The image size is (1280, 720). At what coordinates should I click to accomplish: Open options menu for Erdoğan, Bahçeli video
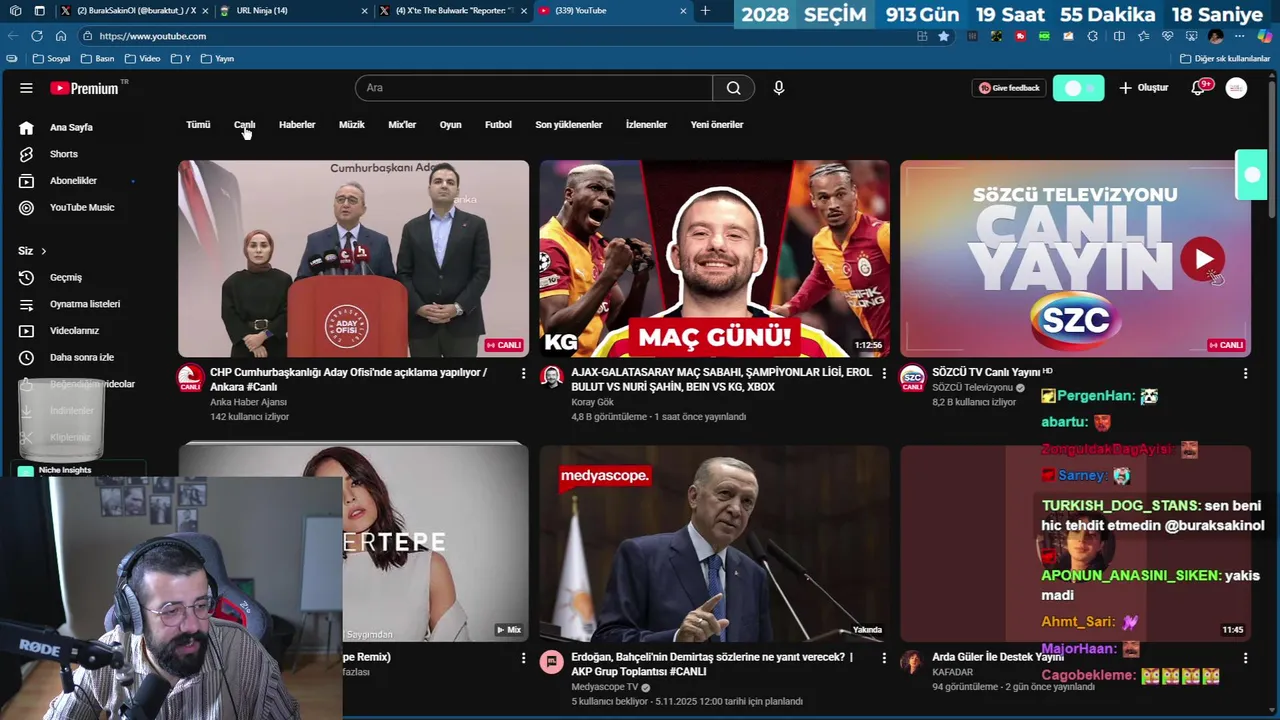coord(884,658)
